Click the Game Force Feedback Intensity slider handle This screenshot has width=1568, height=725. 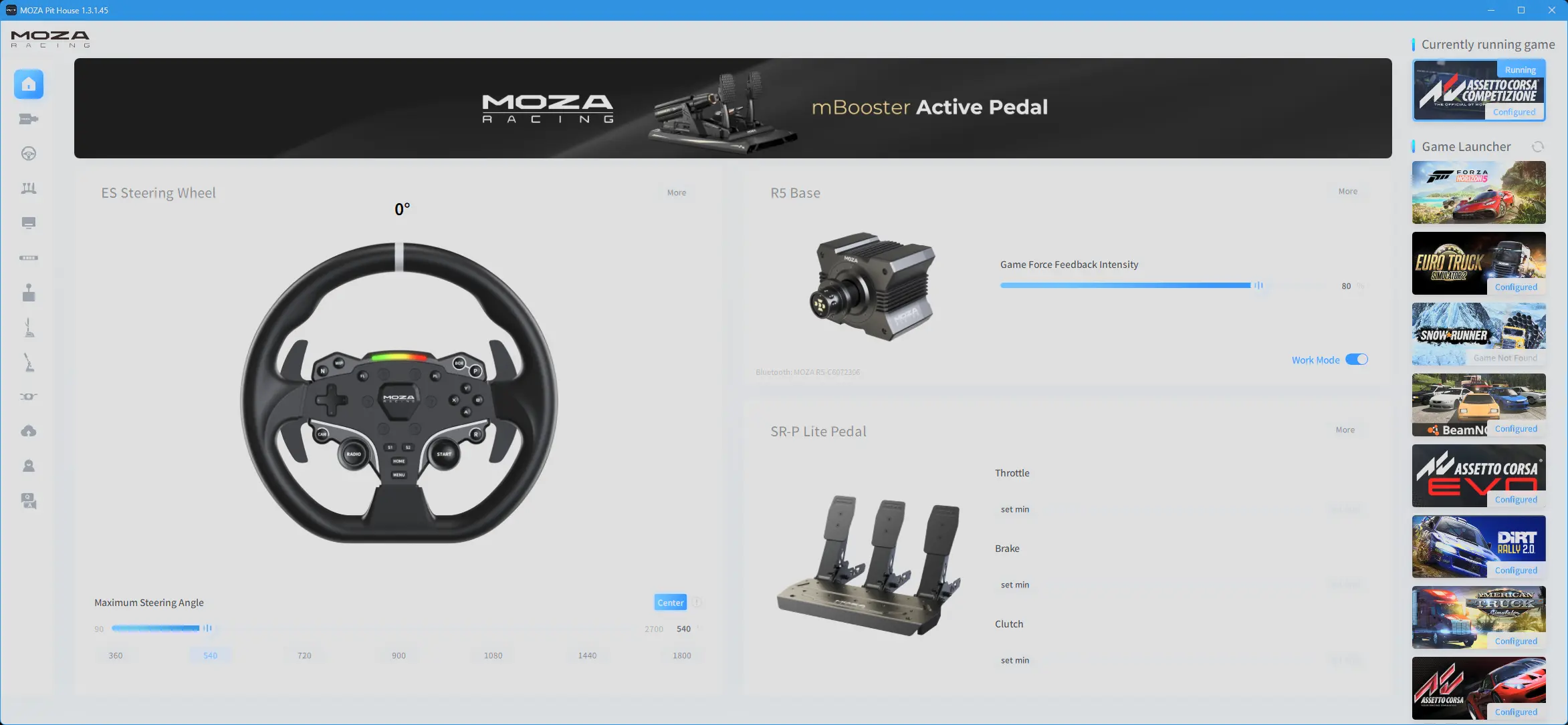[1258, 285]
